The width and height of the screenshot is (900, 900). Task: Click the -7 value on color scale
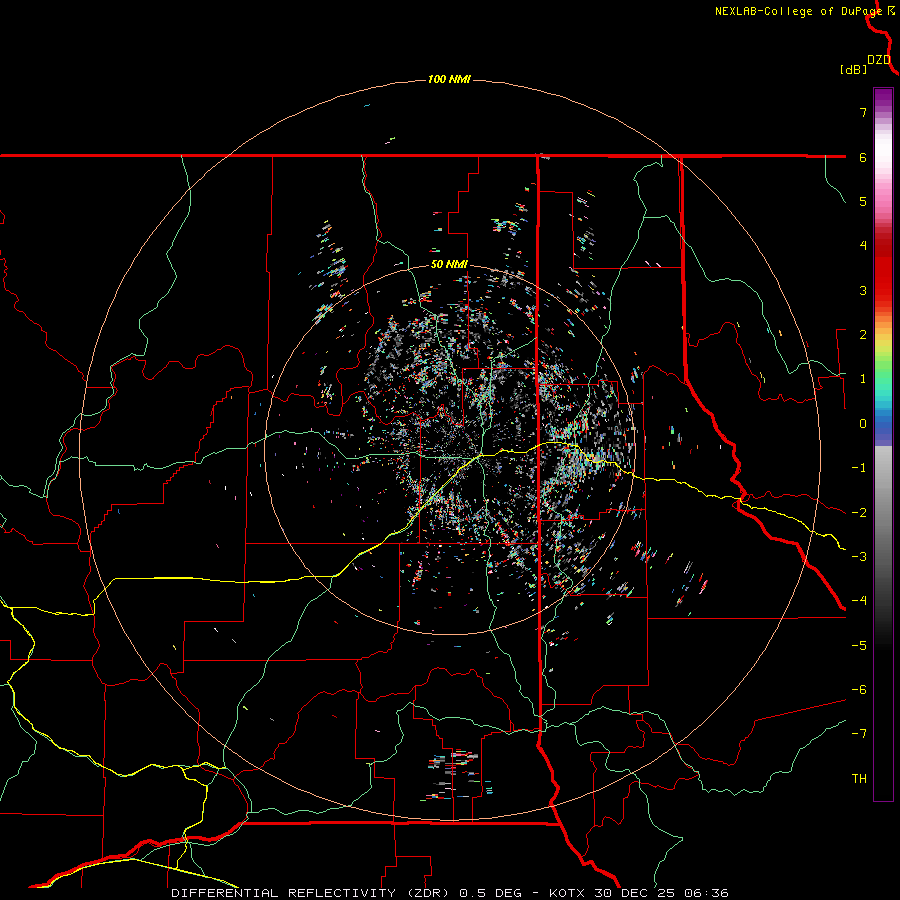(859, 734)
